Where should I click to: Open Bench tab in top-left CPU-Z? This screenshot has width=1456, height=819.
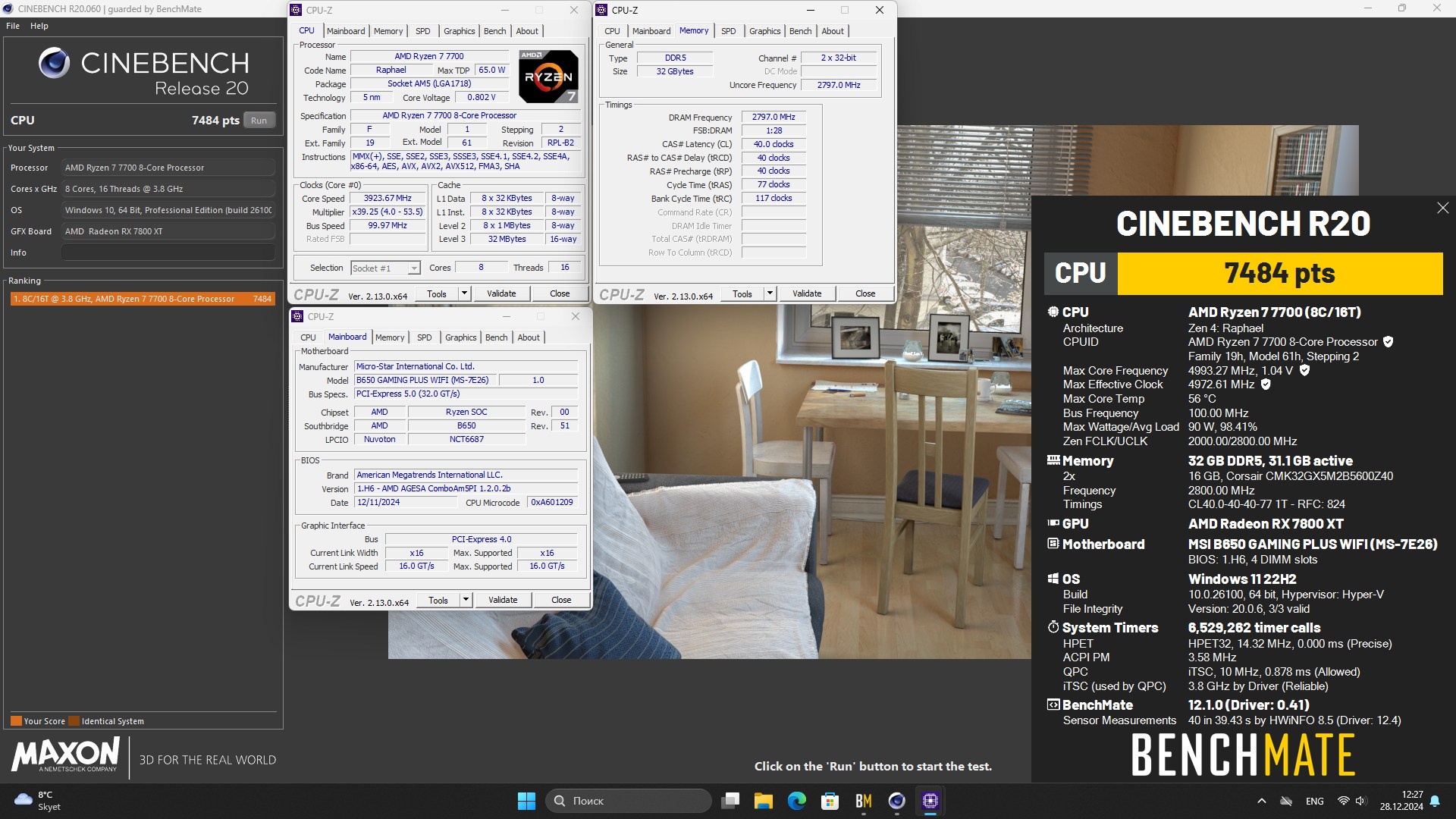coord(495,31)
